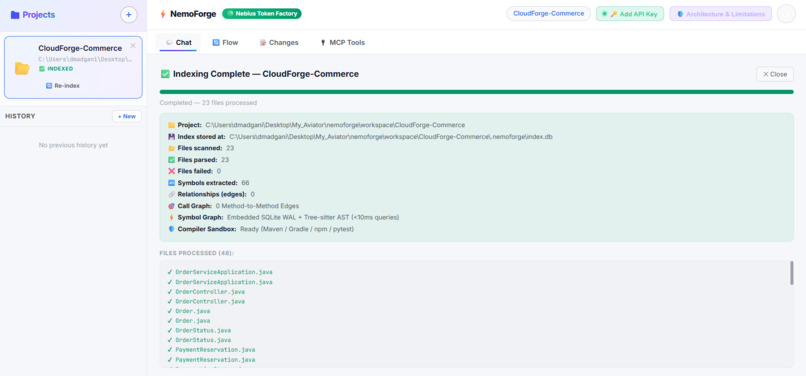Click the Project path text
The height and width of the screenshot is (376, 806).
pyautogui.click(x=335, y=125)
